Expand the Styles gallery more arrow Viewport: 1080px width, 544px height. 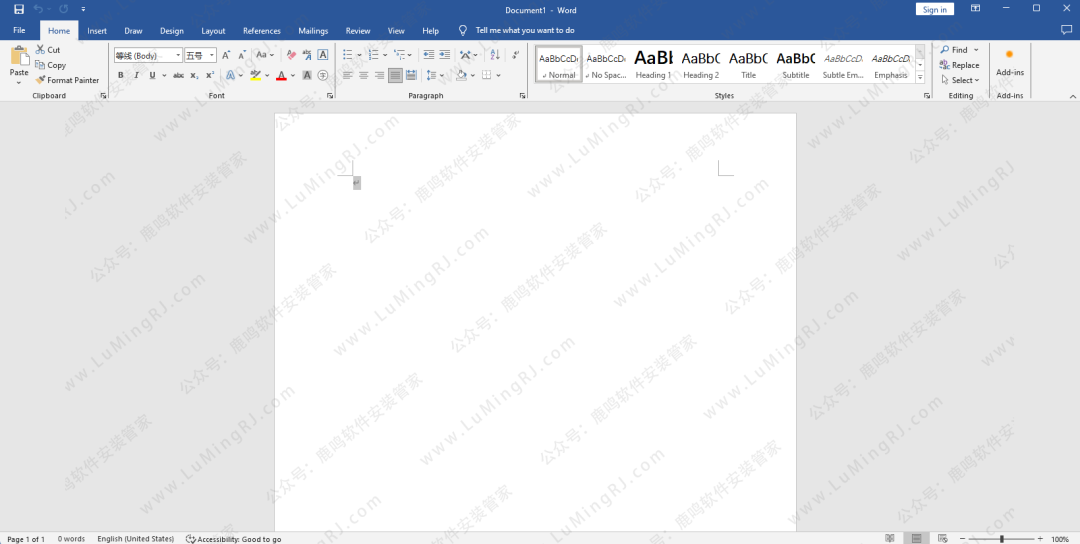[x=920, y=78]
